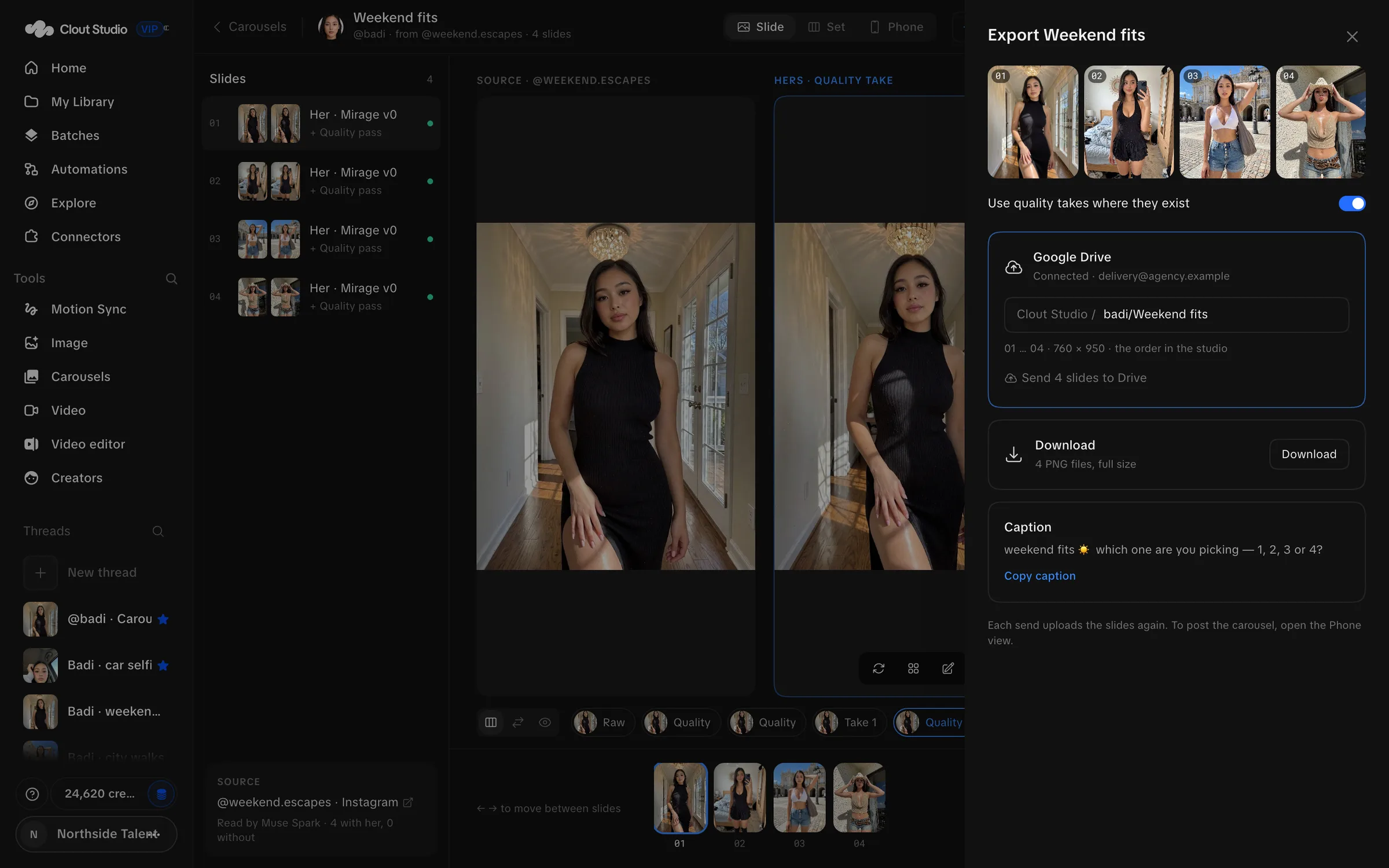Click the VIP badge
The image size is (1389, 868).
150,28
